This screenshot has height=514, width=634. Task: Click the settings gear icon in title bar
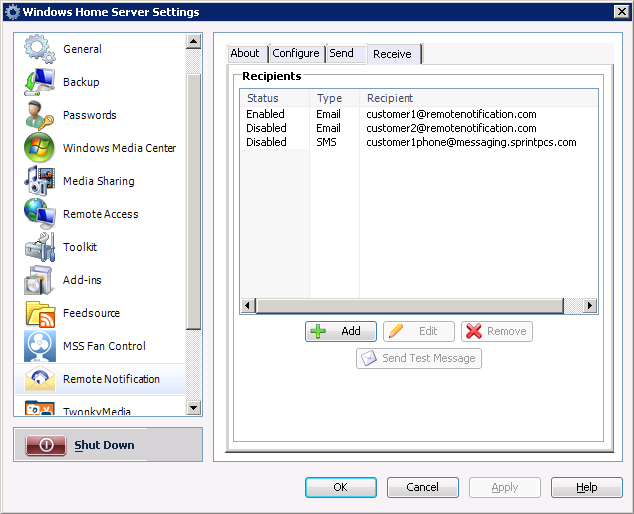(x=12, y=12)
